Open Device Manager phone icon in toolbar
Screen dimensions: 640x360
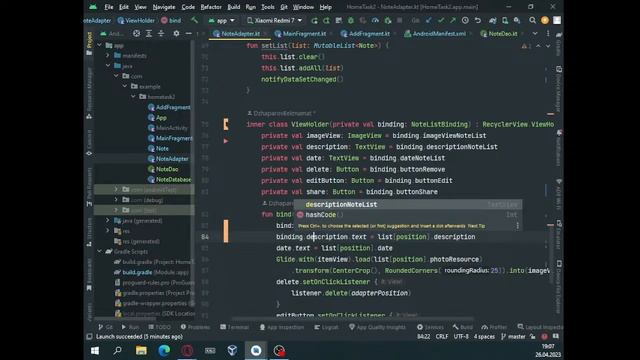click(505, 20)
